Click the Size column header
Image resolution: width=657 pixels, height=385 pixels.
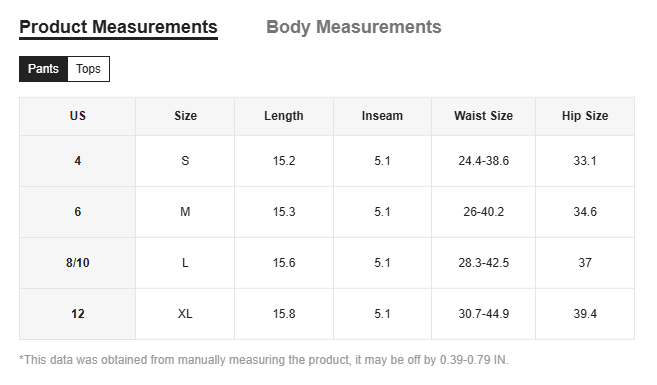click(185, 116)
